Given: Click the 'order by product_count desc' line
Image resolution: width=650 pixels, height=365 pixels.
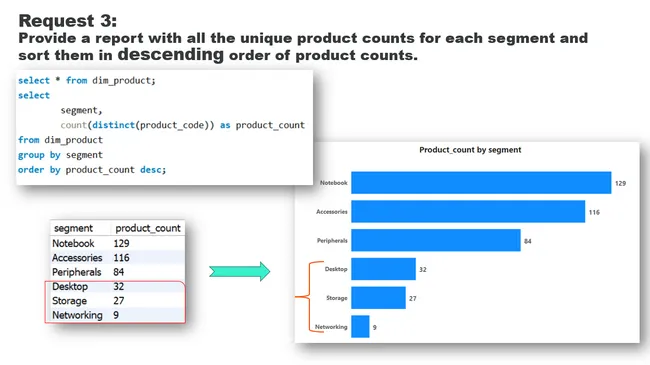Looking at the screenshot, I should point(92,170).
